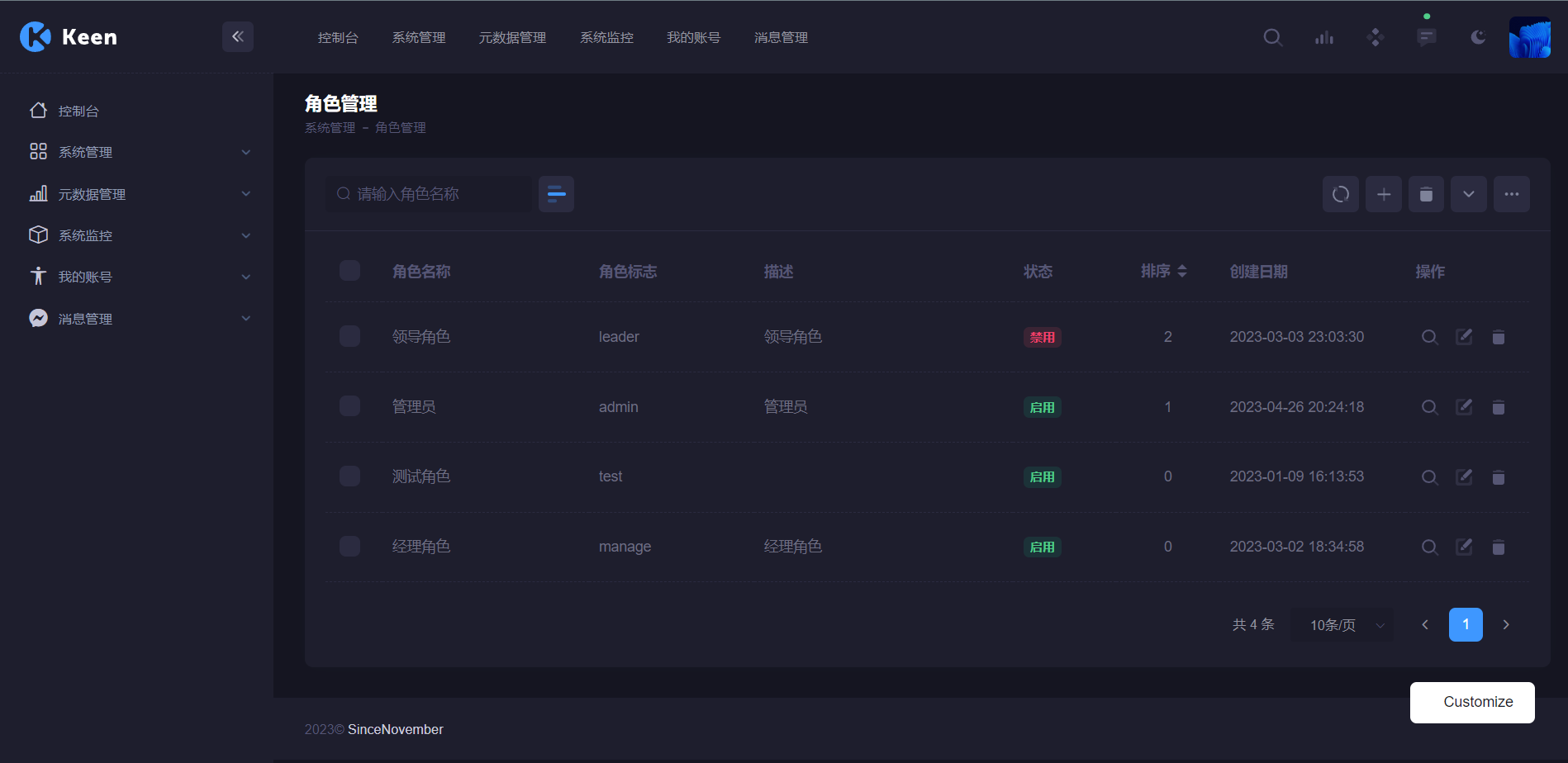View details of leader role
1568x763 pixels.
click(x=1429, y=337)
